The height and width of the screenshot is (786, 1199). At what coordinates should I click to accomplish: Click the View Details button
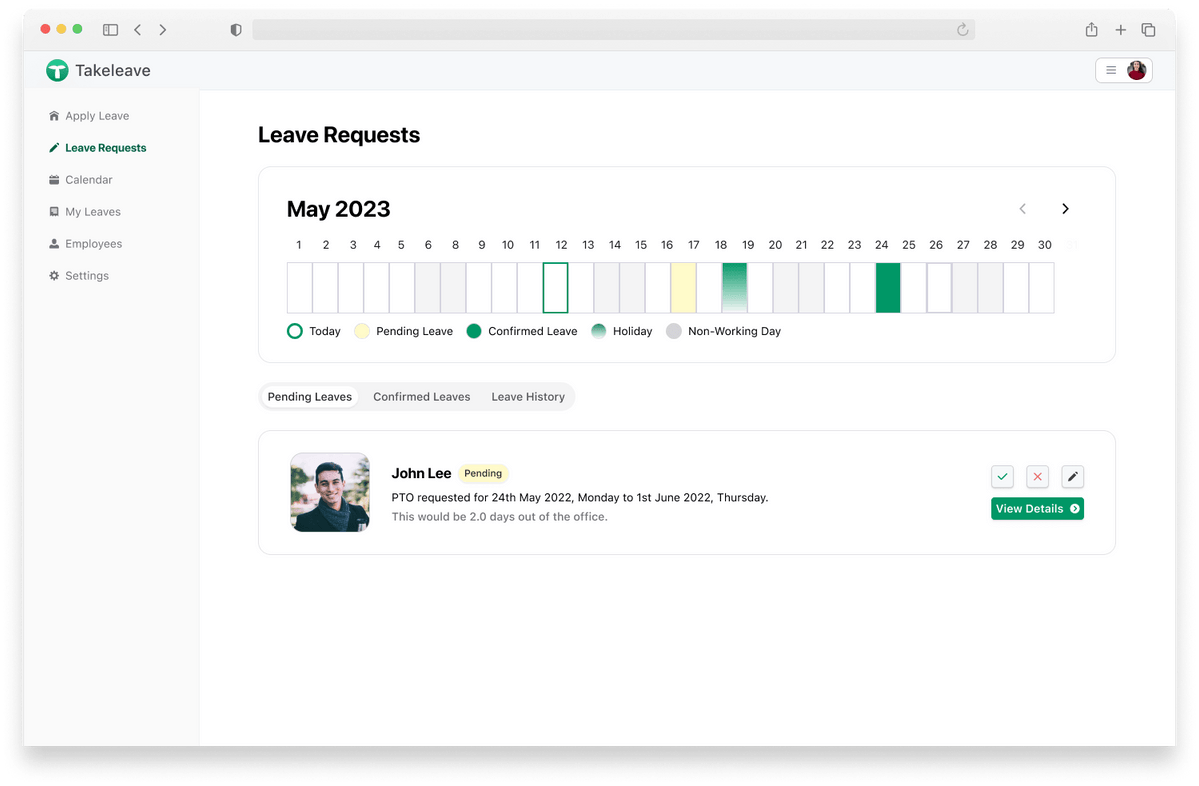pyautogui.click(x=1037, y=509)
